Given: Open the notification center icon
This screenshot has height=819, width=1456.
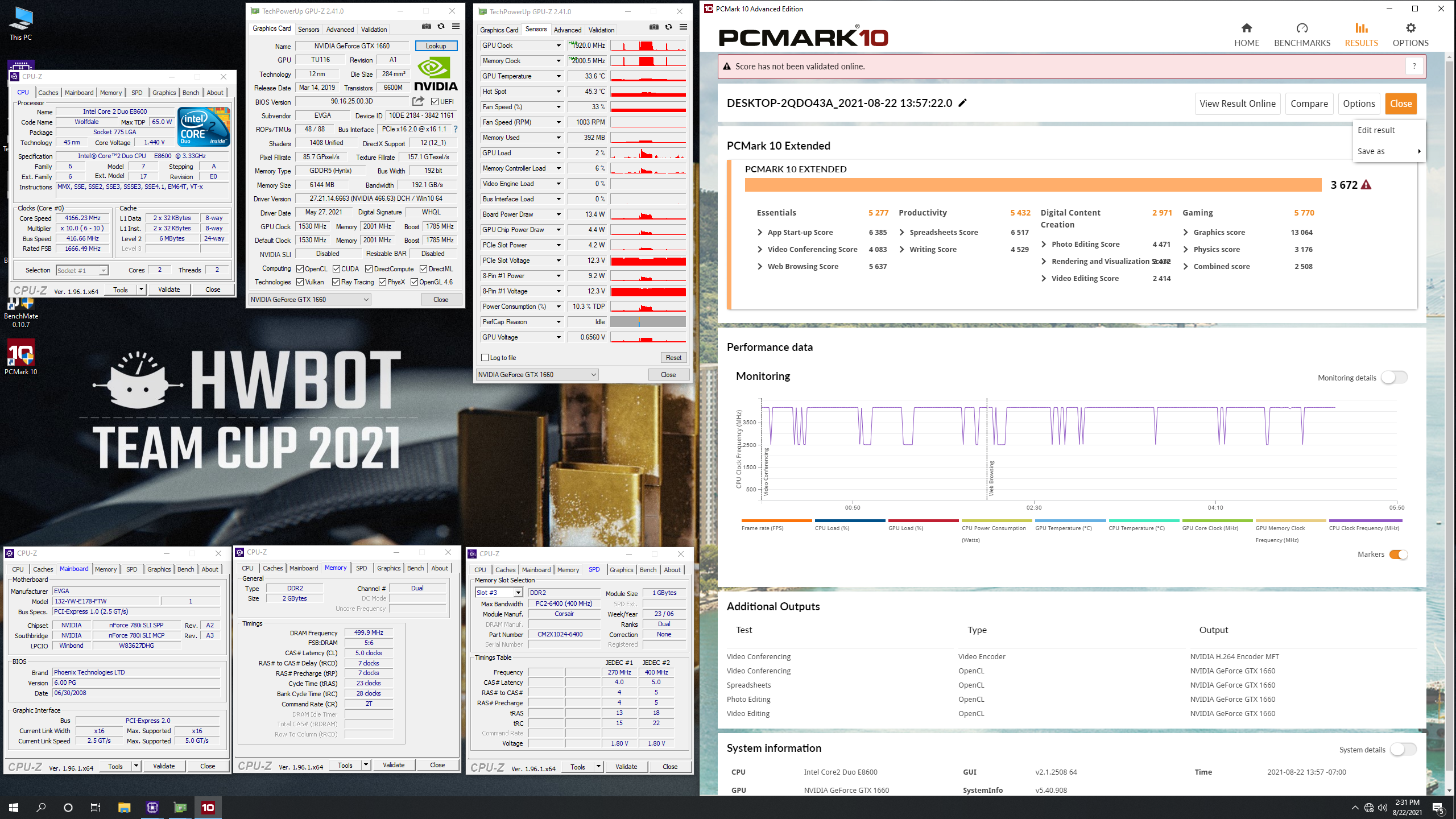Looking at the screenshot, I should [1438, 808].
